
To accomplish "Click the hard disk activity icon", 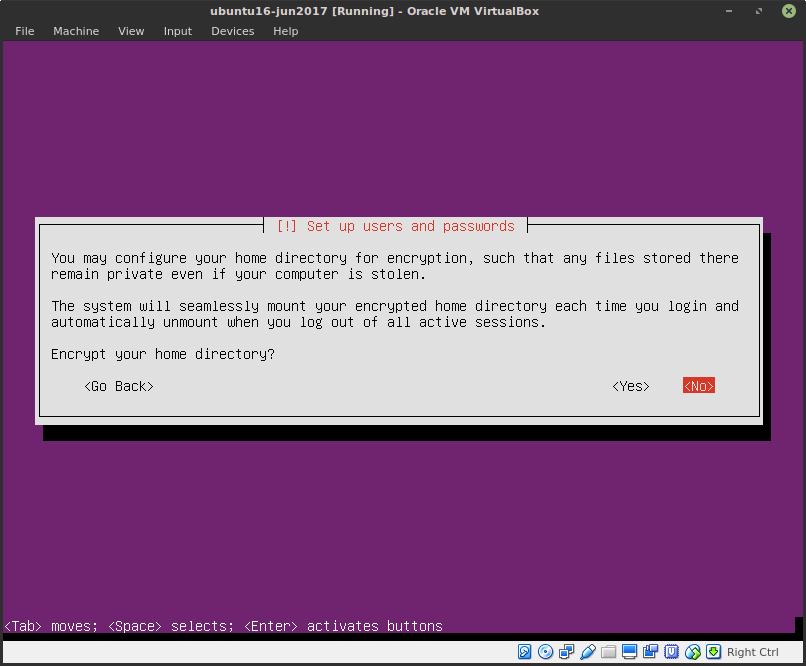I will [x=524, y=651].
